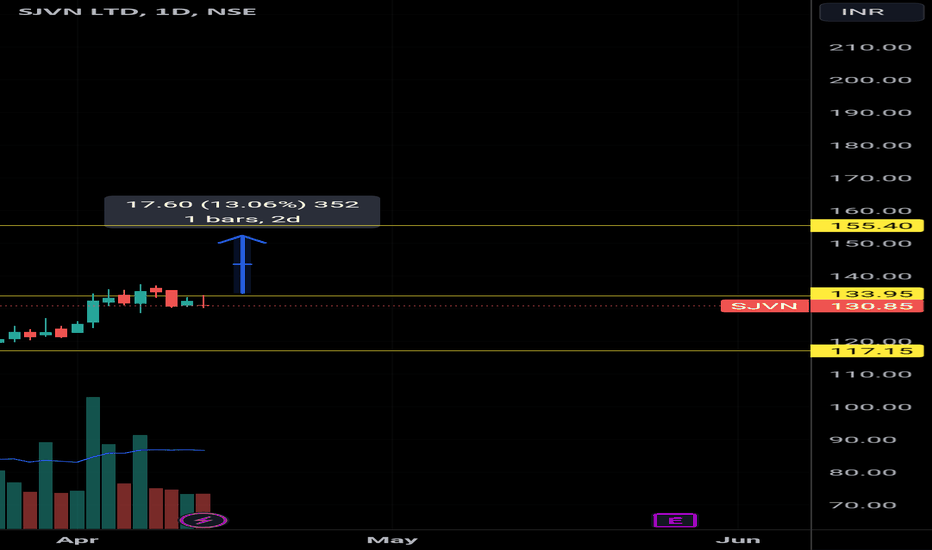Click the 210.00 price axis label

click(x=870, y=48)
